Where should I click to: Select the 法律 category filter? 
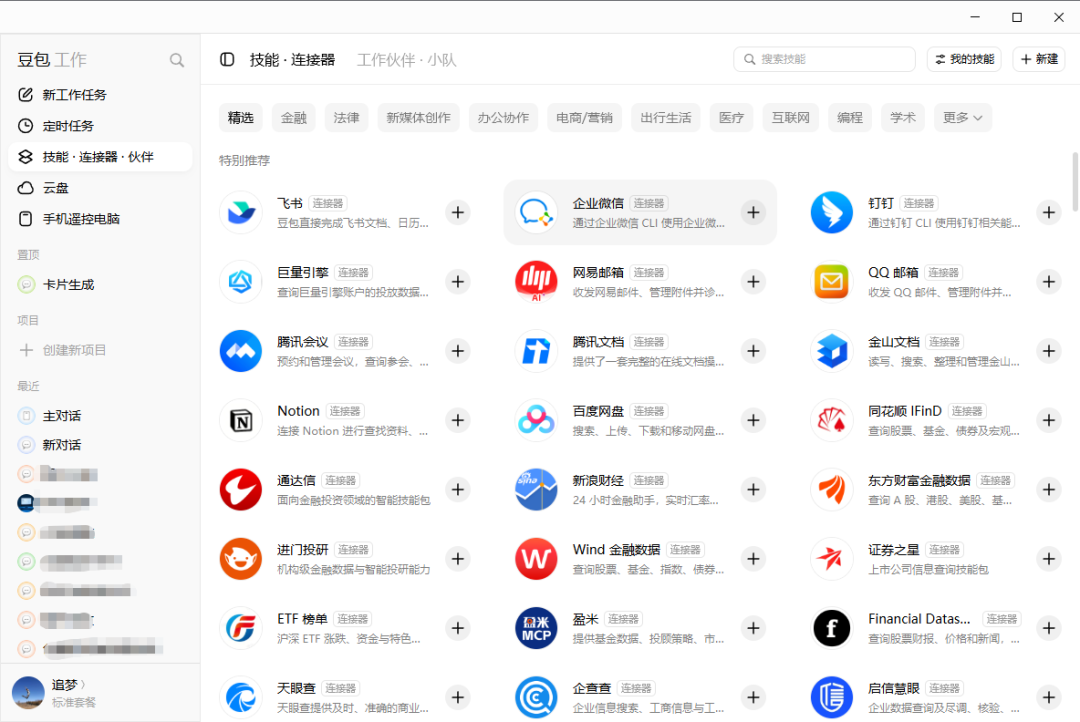coord(346,118)
